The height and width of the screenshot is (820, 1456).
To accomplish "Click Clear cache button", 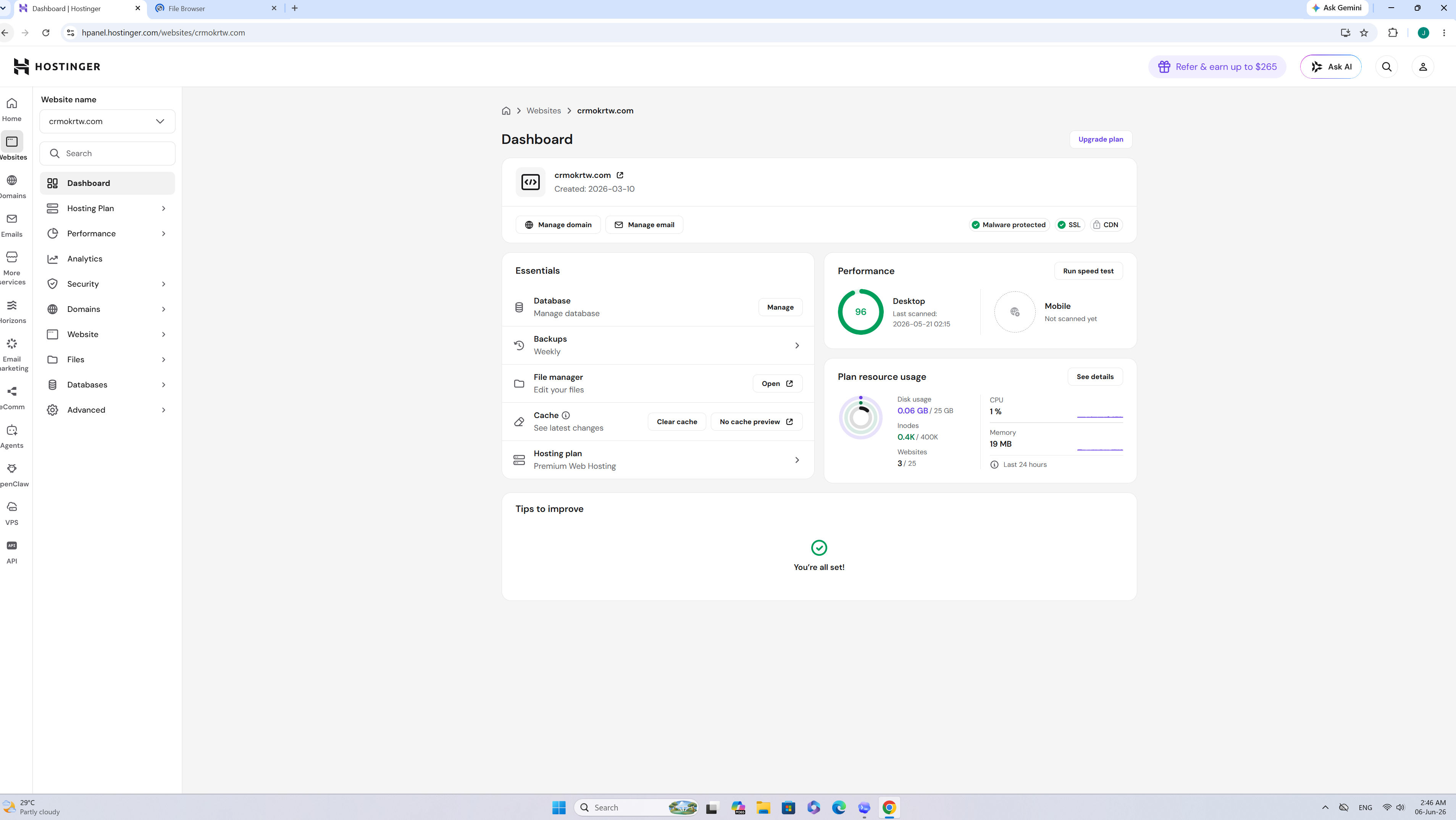I will point(676,422).
